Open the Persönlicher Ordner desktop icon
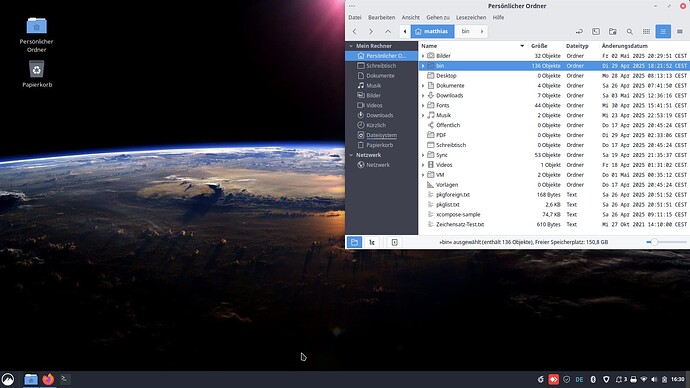Viewport: 690px width, 388px height. (37, 34)
